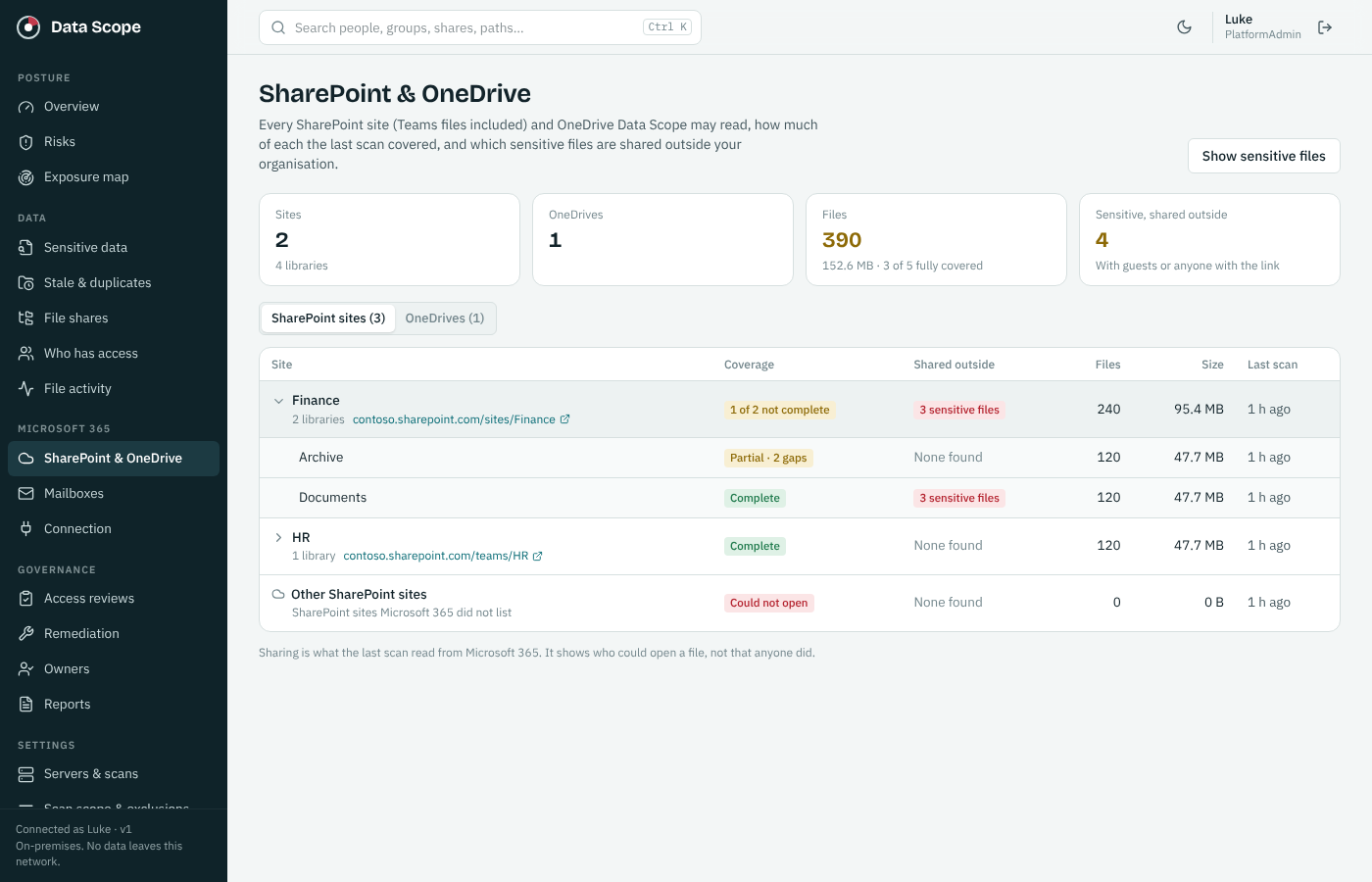Viewport: 1372px width, 882px height.
Task: Click the Coverage column header
Action: pos(749,365)
